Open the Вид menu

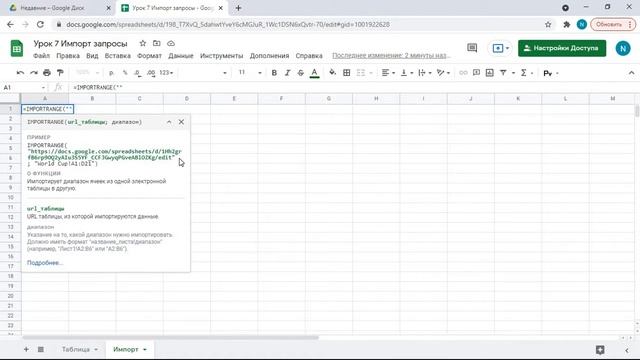click(x=92, y=56)
